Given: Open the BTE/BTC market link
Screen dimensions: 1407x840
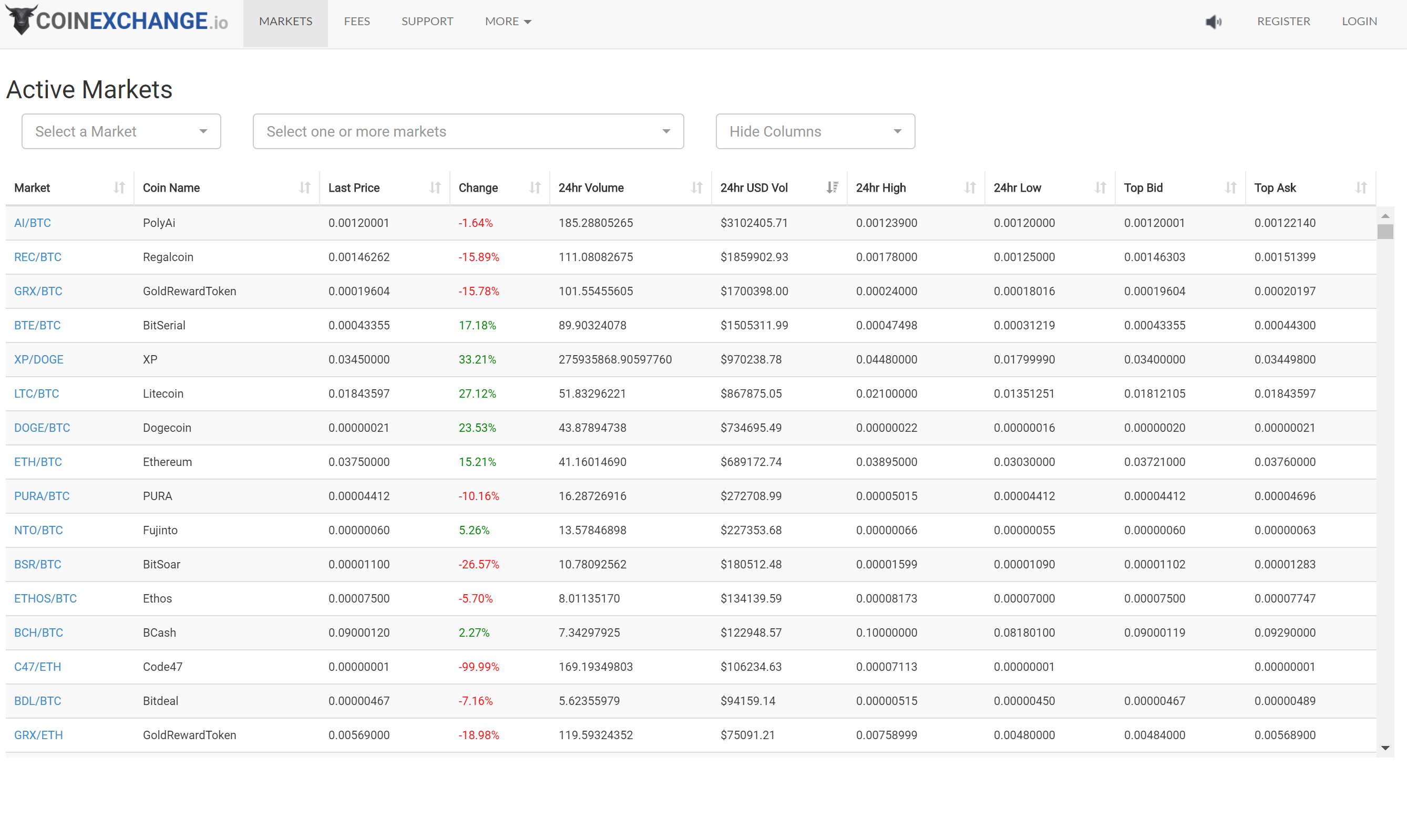Looking at the screenshot, I should tap(37, 326).
